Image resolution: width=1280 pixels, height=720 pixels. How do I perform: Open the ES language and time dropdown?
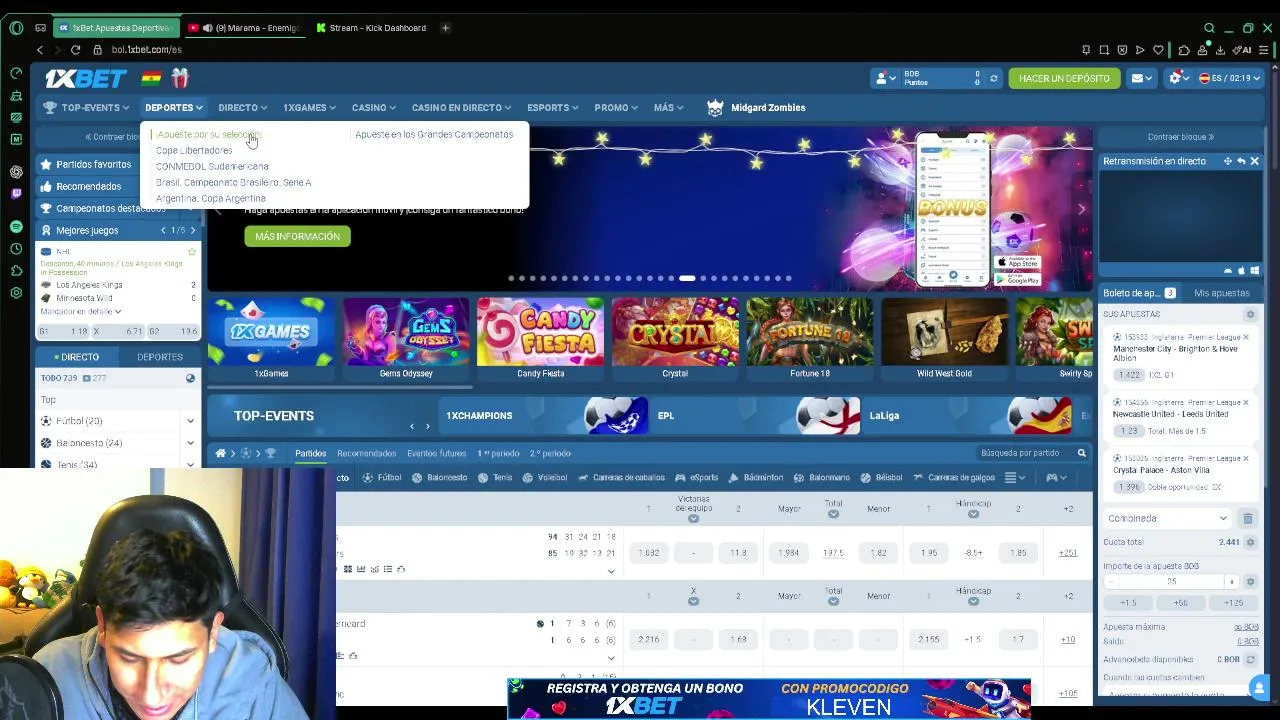pos(1230,78)
